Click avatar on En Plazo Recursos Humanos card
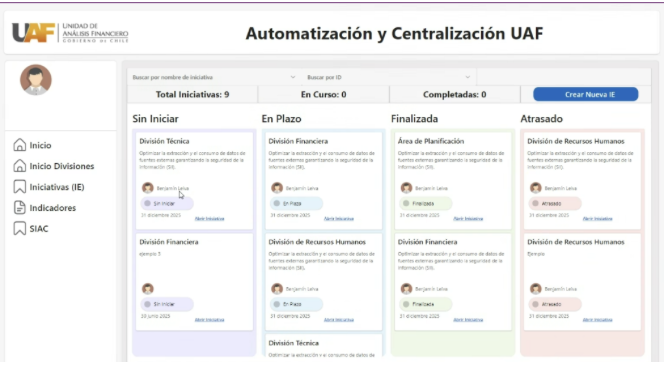This screenshot has width=666, height=368. tap(277, 289)
